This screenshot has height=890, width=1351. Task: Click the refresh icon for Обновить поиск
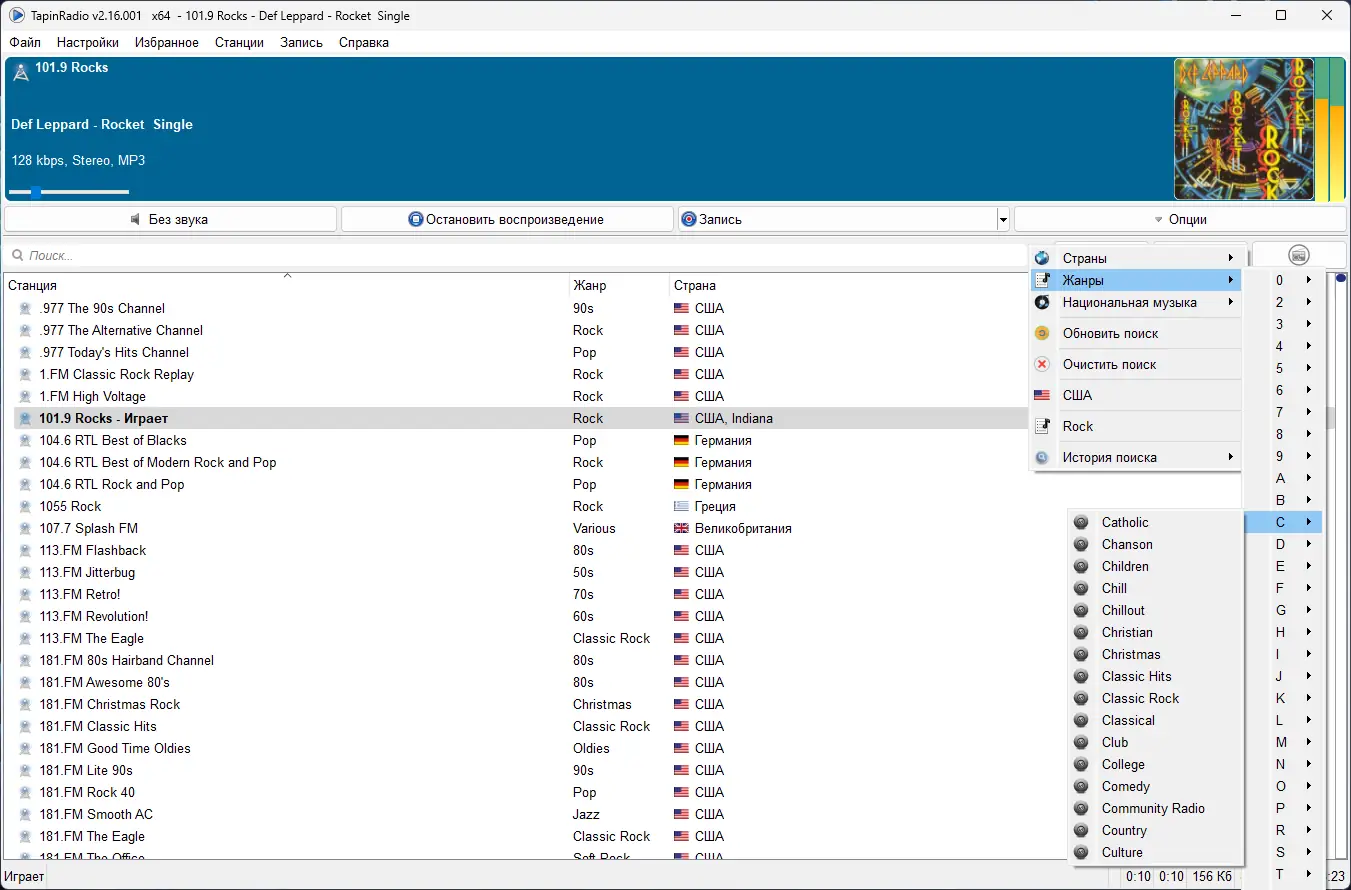[x=1042, y=333]
